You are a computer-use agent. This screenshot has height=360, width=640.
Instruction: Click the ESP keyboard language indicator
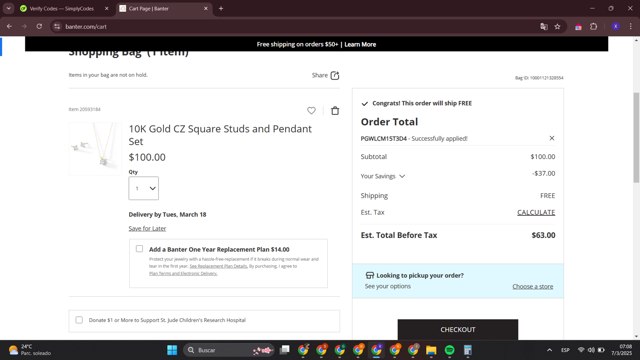click(x=565, y=350)
